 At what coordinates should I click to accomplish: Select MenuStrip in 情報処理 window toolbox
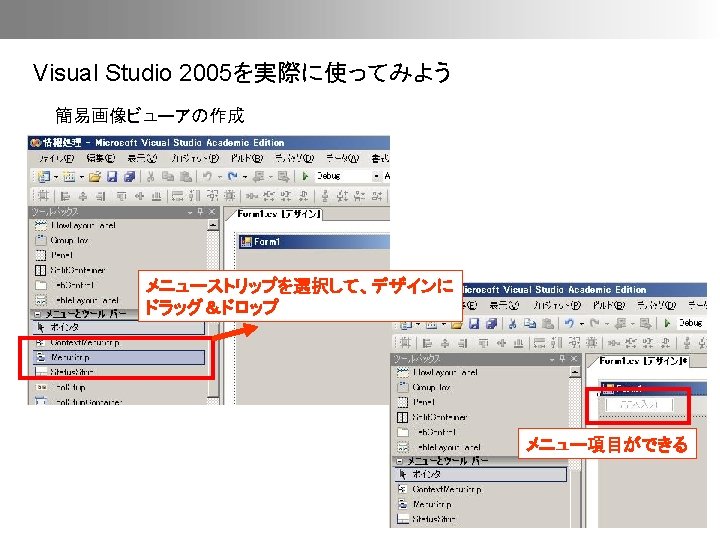(x=119, y=357)
